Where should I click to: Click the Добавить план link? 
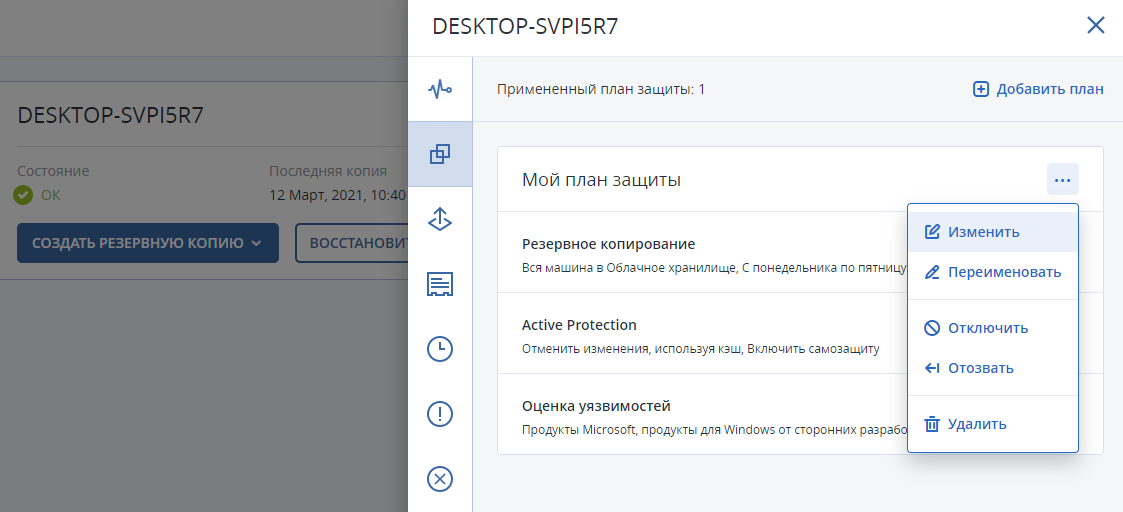tap(1038, 90)
